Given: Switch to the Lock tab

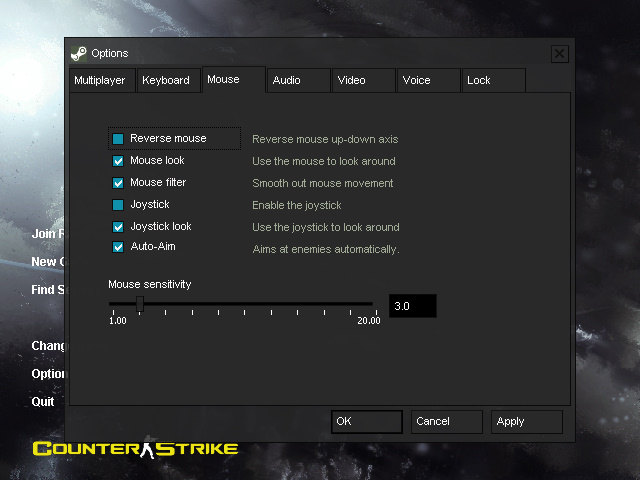Looking at the screenshot, I should [x=493, y=81].
